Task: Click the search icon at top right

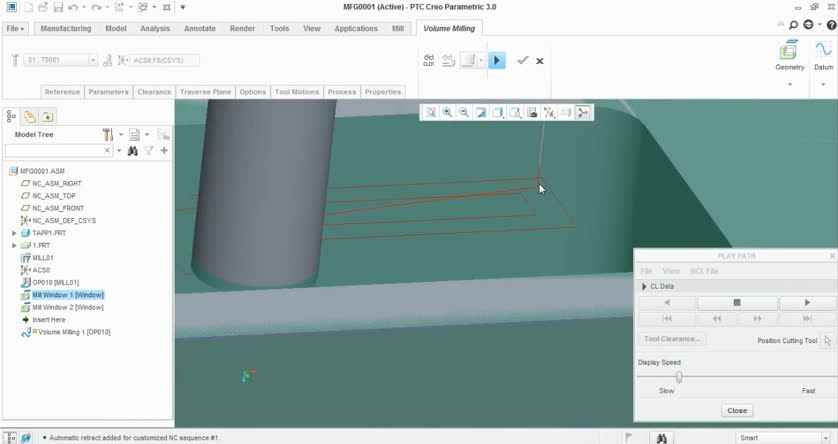Action: [x=794, y=25]
